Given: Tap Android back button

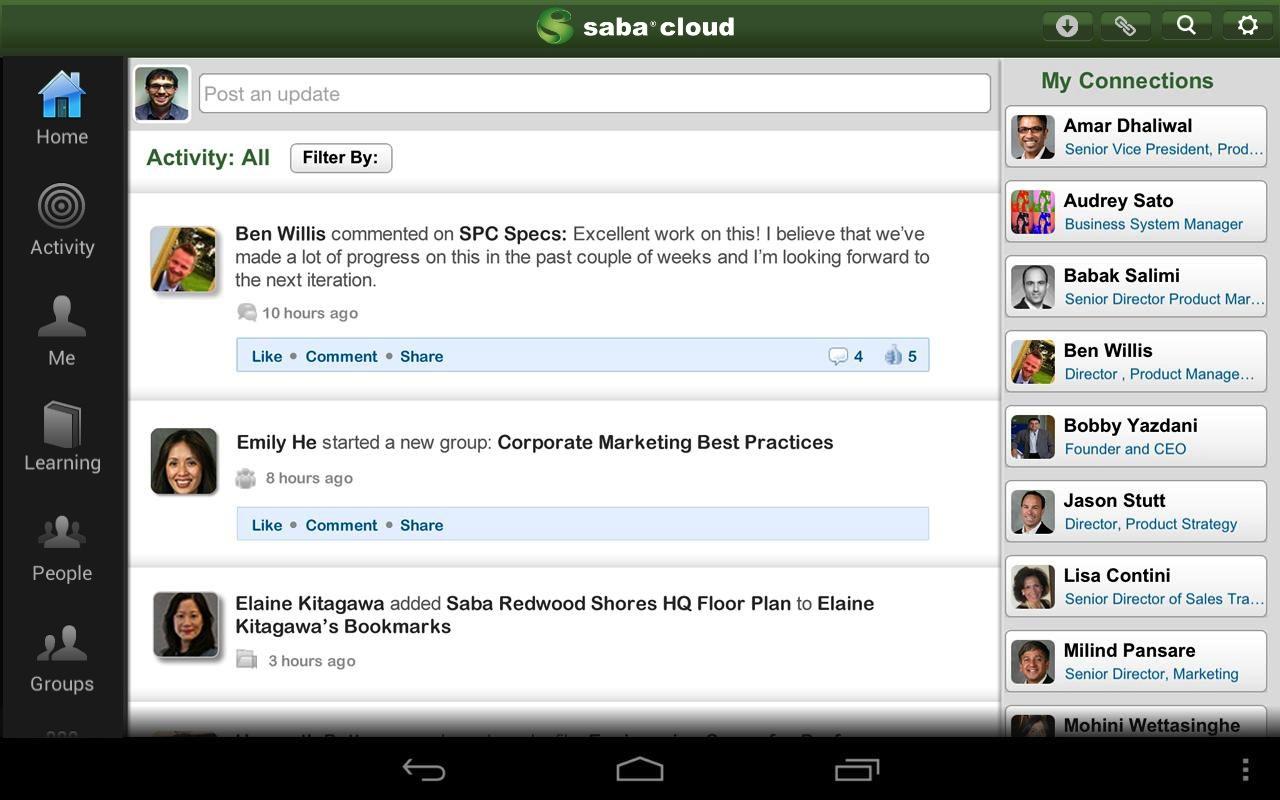Looking at the screenshot, I should pos(424,769).
